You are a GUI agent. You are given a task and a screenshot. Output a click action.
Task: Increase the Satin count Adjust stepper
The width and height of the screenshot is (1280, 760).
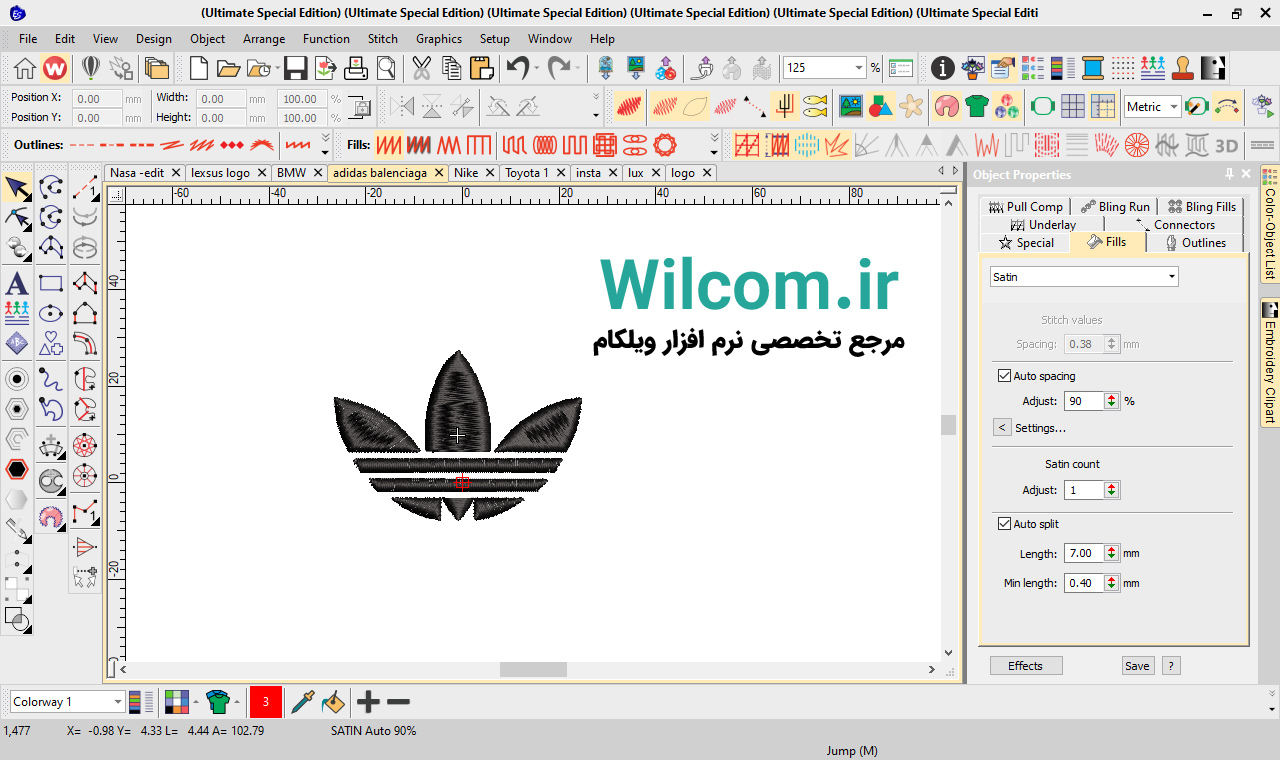(1112, 486)
